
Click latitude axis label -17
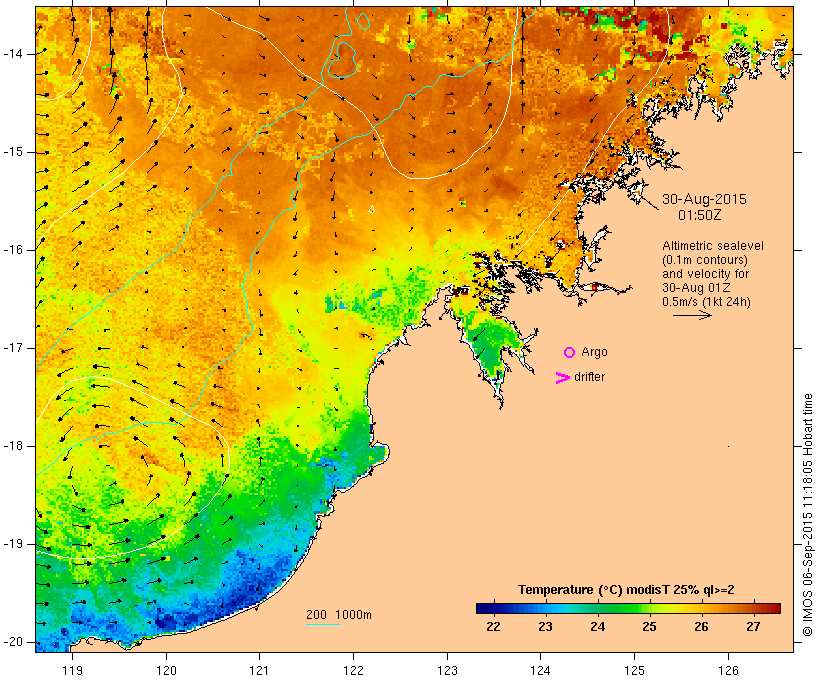[12, 348]
